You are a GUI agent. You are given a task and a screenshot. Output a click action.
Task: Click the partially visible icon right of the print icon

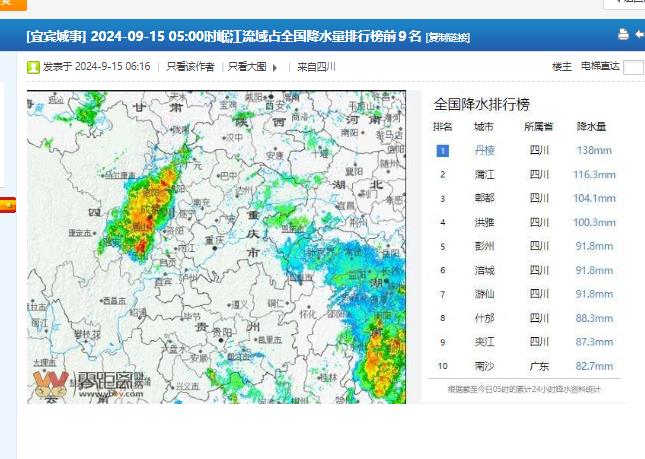(x=640, y=34)
